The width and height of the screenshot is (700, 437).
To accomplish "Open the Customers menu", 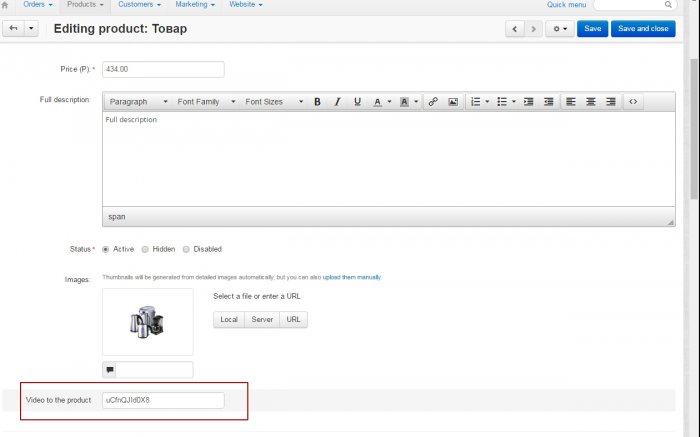I will tap(139, 4).
